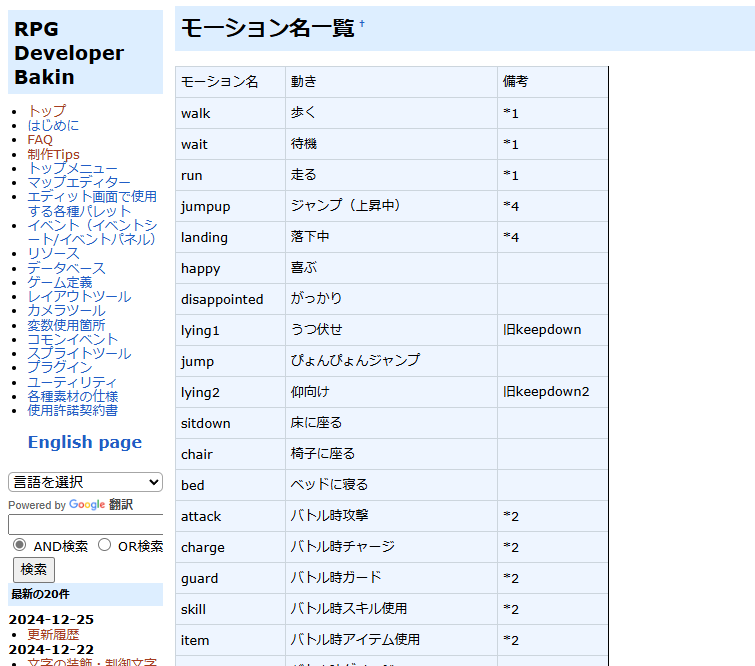Open the FAQ sidebar link
755x666 pixels.
tap(40, 140)
